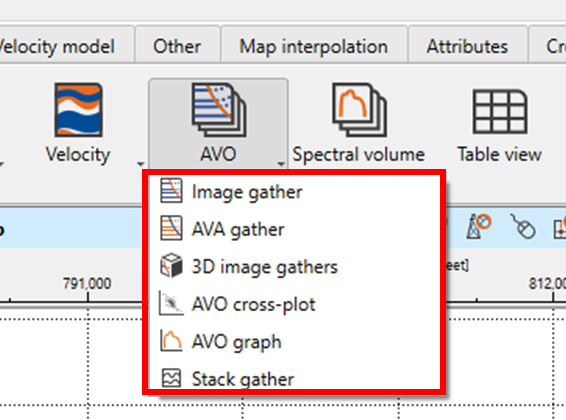Expand the AVO dropdown arrow
The width and height of the screenshot is (566, 420).
coord(281,164)
